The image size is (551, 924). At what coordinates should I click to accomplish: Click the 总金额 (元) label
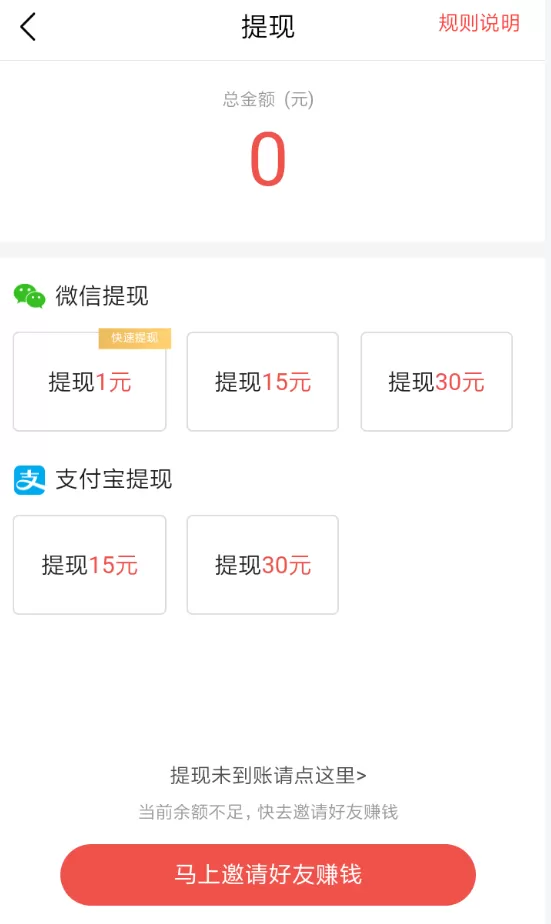coord(268,99)
